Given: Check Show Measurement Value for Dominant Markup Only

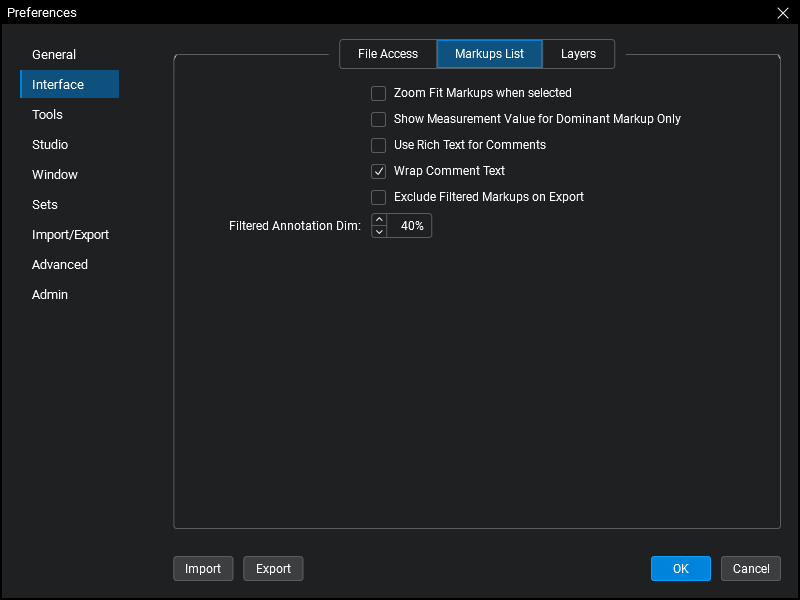Looking at the screenshot, I should tap(378, 119).
